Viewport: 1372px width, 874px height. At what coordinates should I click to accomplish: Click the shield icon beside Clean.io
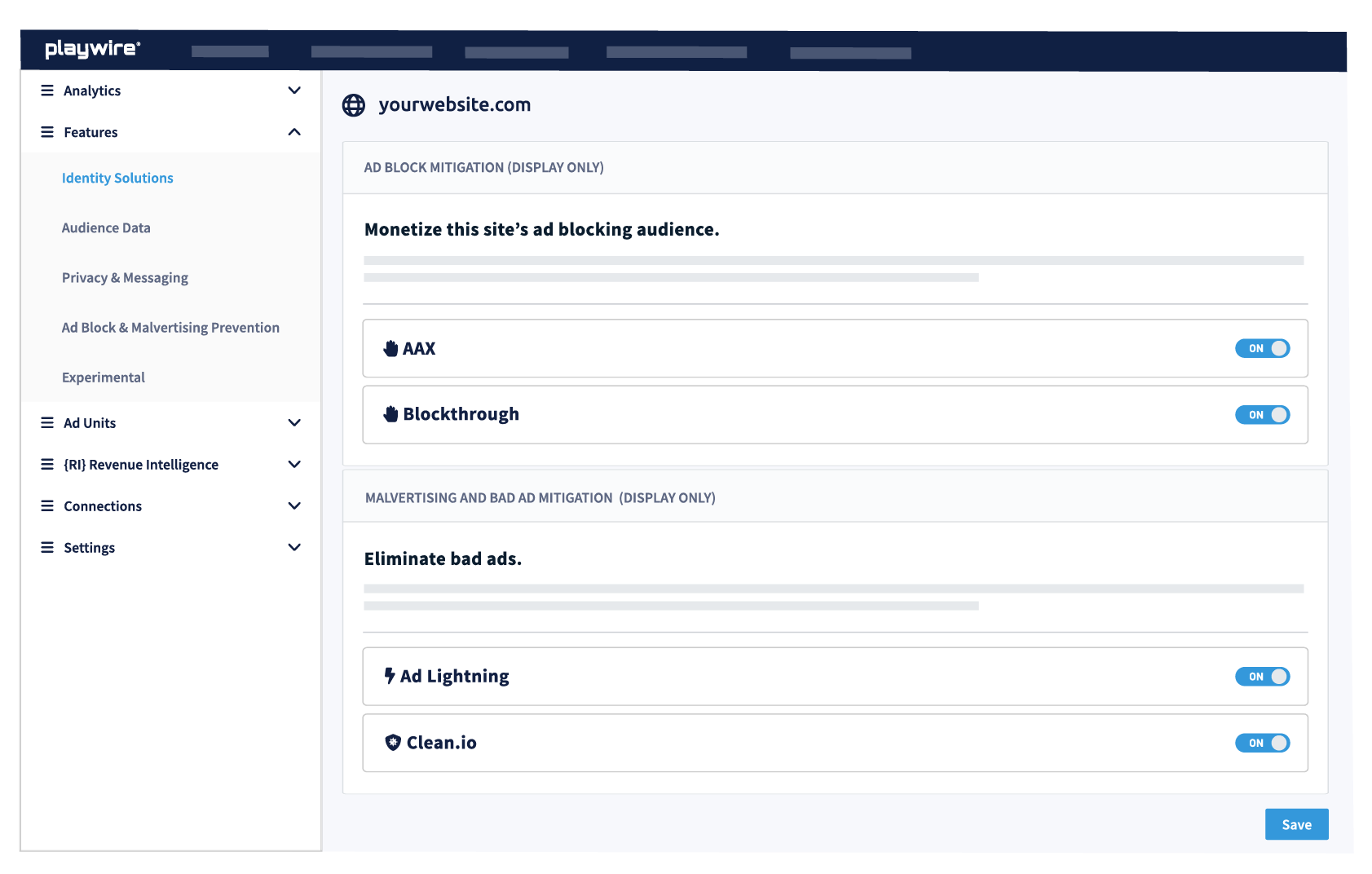393,742
